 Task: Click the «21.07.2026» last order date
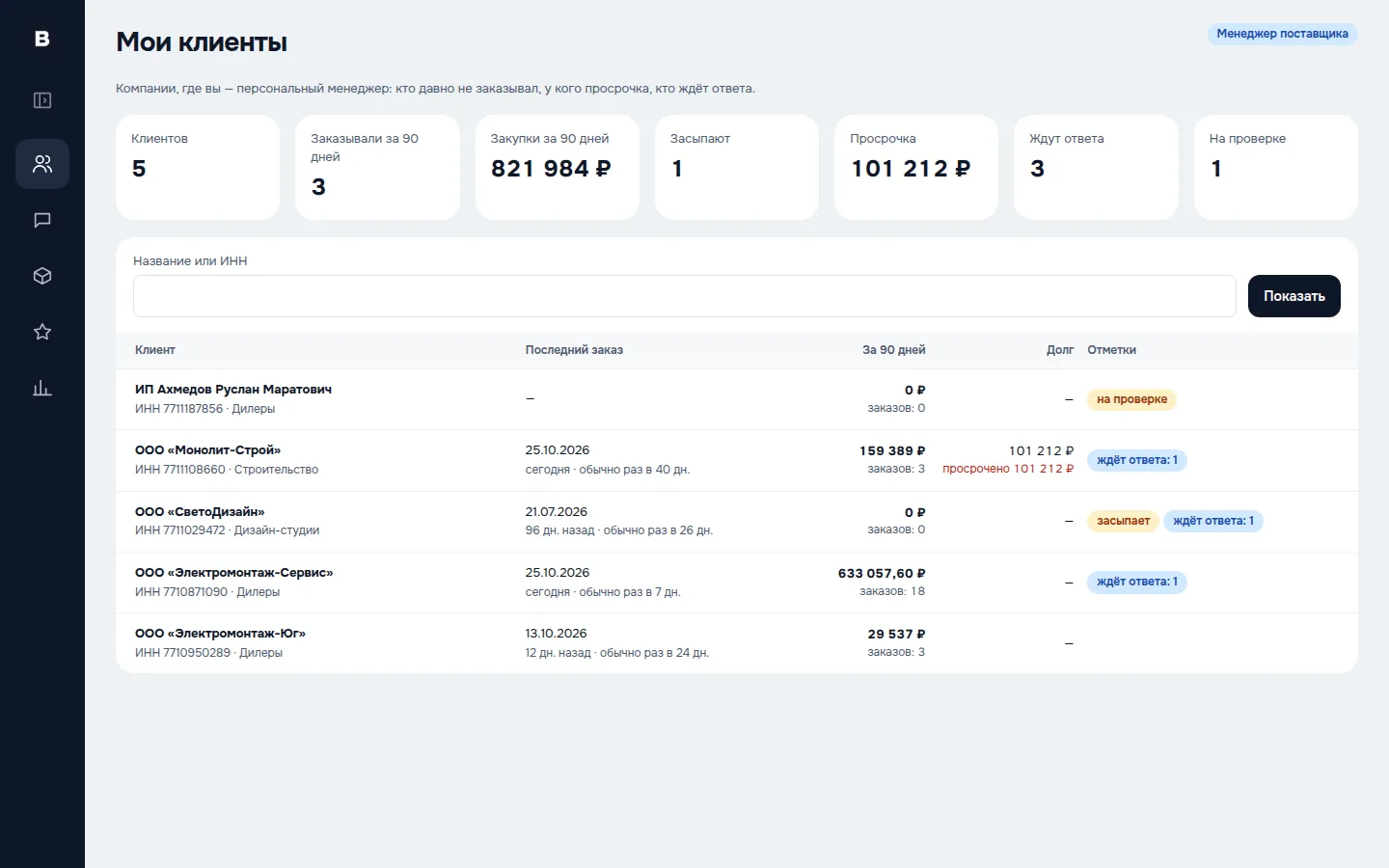click(557, 512)
